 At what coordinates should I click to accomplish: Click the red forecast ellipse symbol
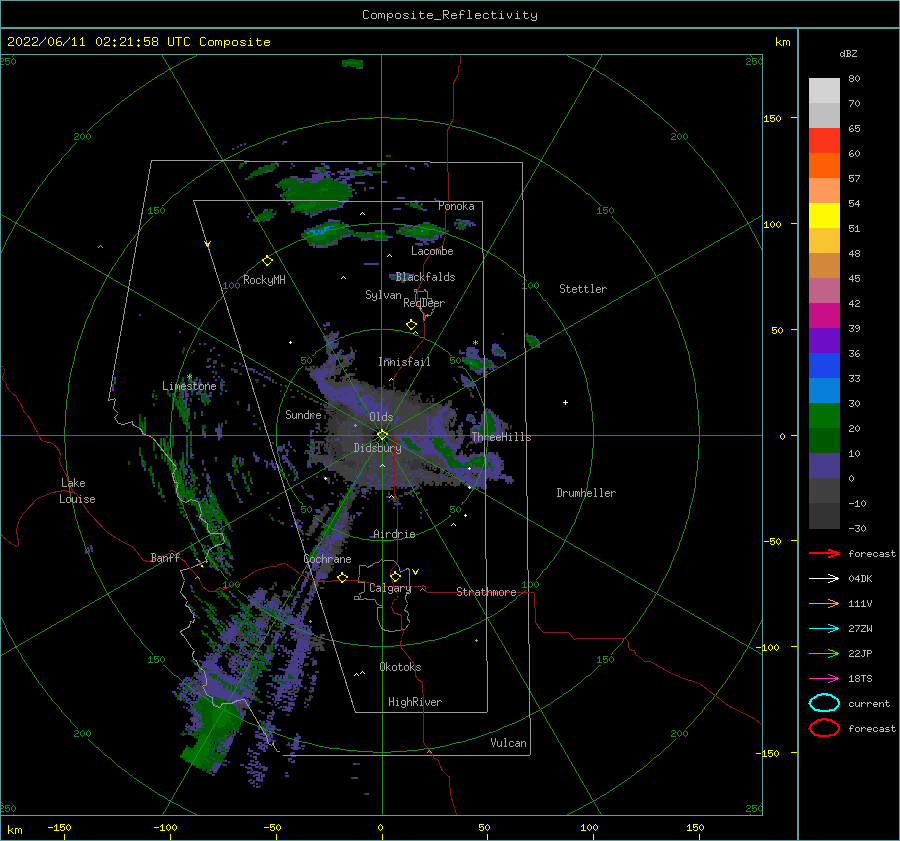pyautogui.click(x=824, y=728)
